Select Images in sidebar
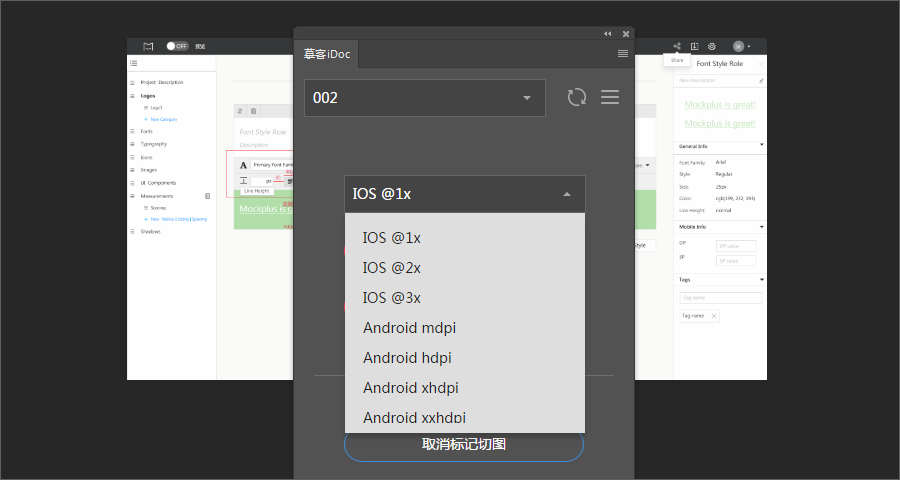This screenshot has width=900, height=480. coord(149,170)
